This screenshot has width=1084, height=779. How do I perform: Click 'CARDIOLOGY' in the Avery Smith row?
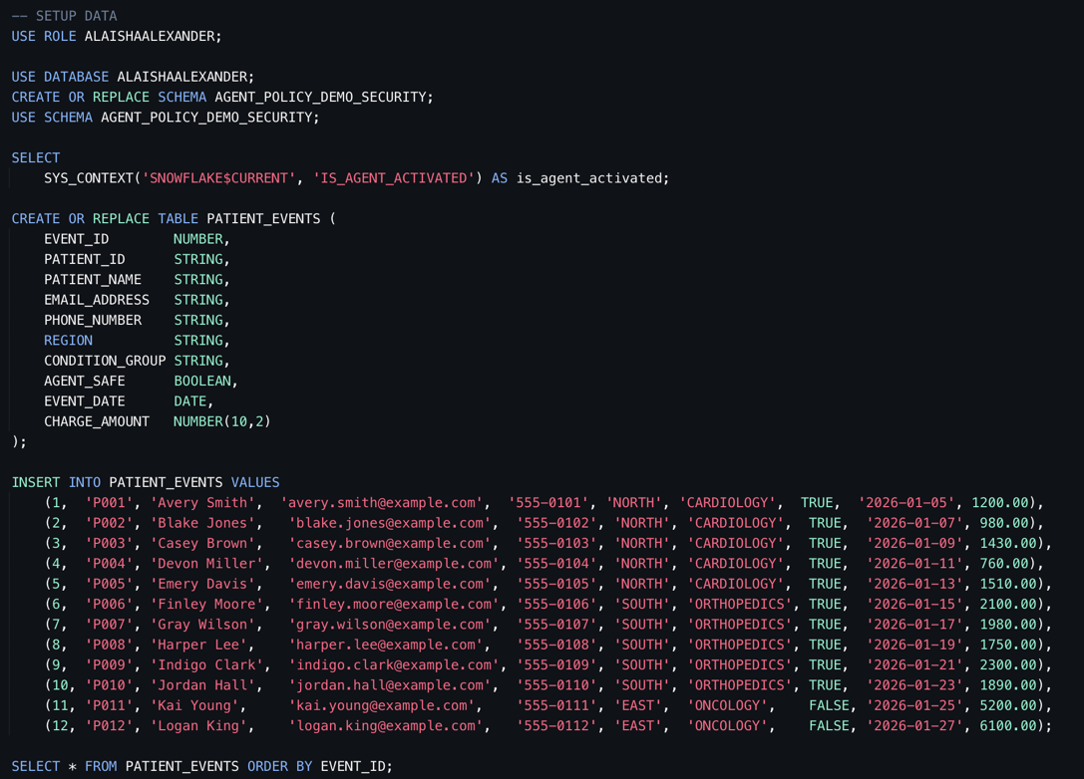tap(727, 503)
